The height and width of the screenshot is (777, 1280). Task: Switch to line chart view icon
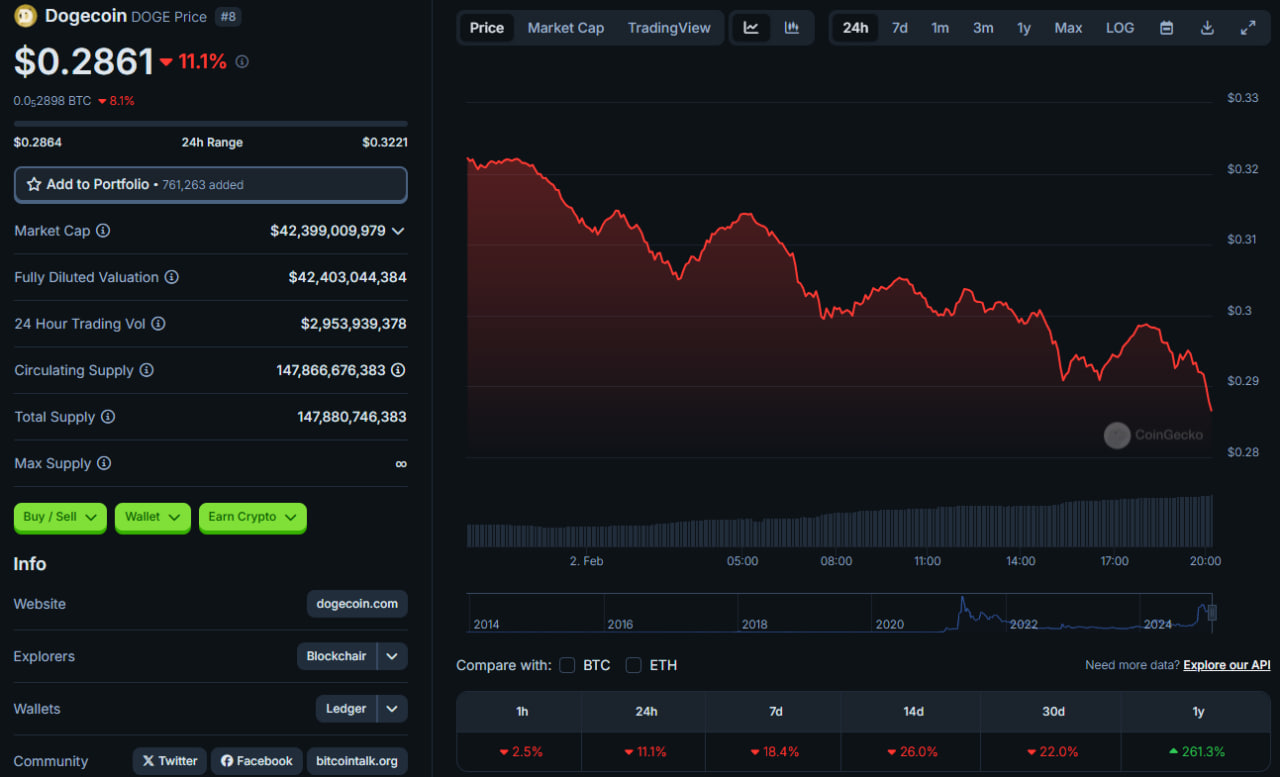751,28
